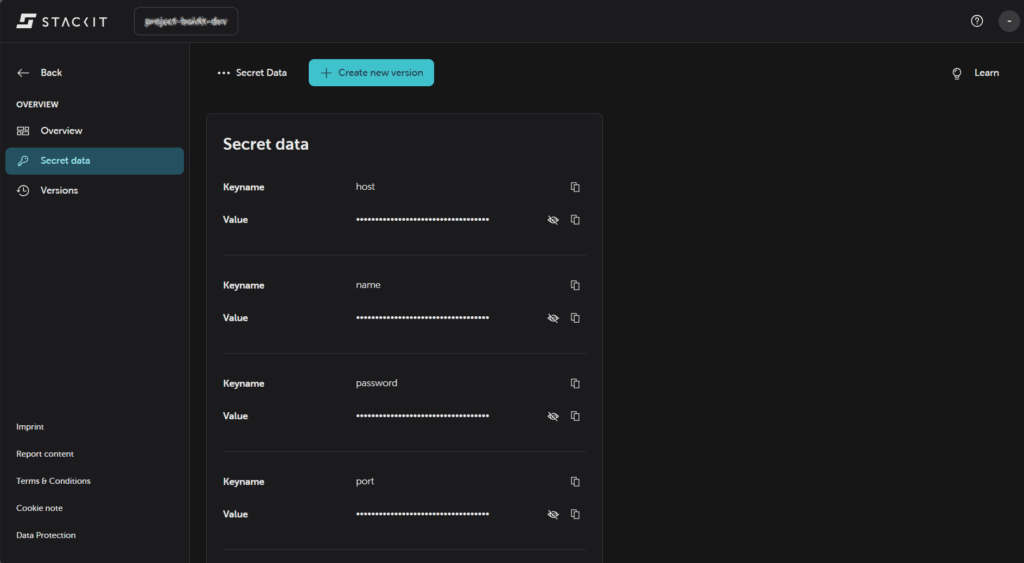The width and height of the screenshot is (1024, 563).
Task: Go to Overview in the sidebar
Action: click(61, 131)
